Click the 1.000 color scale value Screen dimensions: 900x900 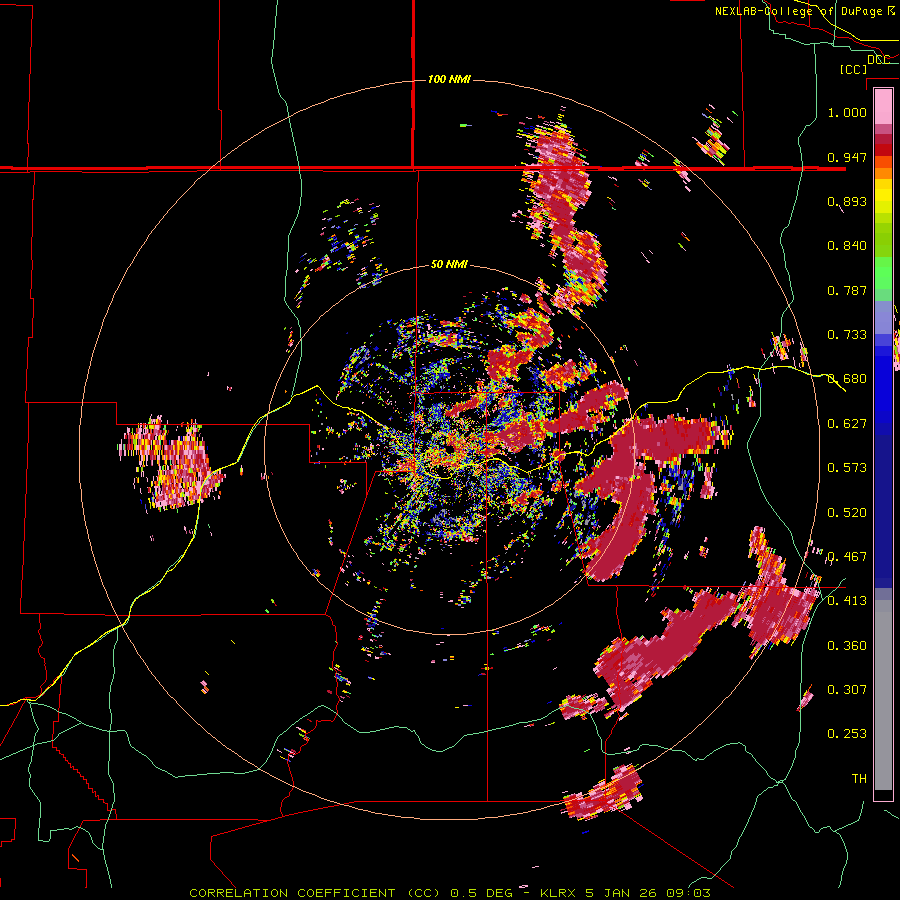tap(847, 112)
